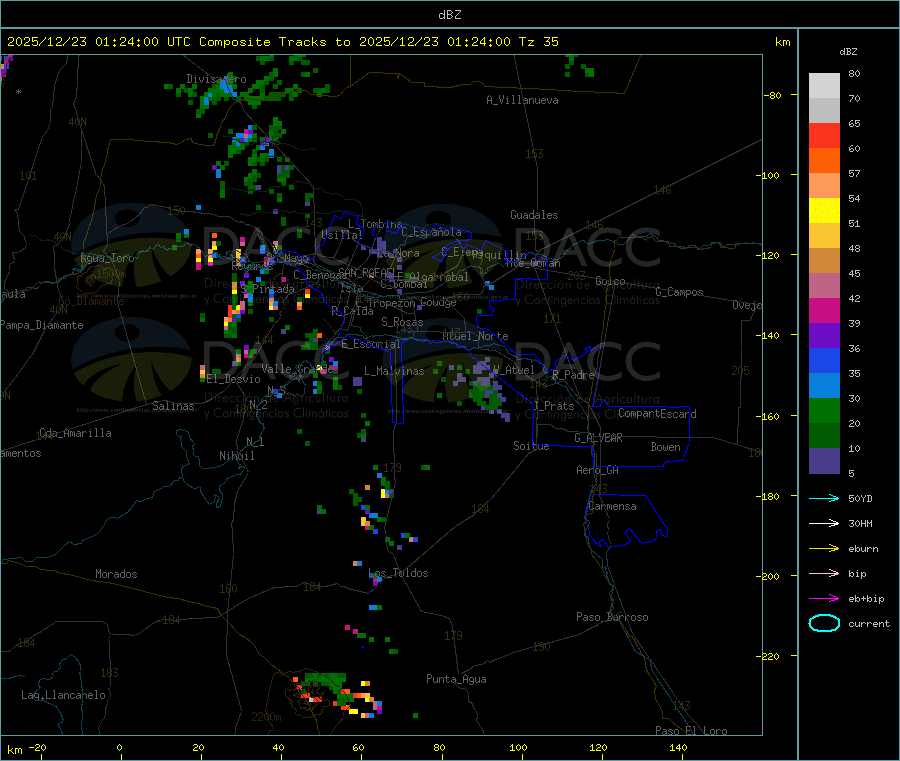Click the -160 km y-axis tick
Screen dimensions: 900x761
click(770, 416)
